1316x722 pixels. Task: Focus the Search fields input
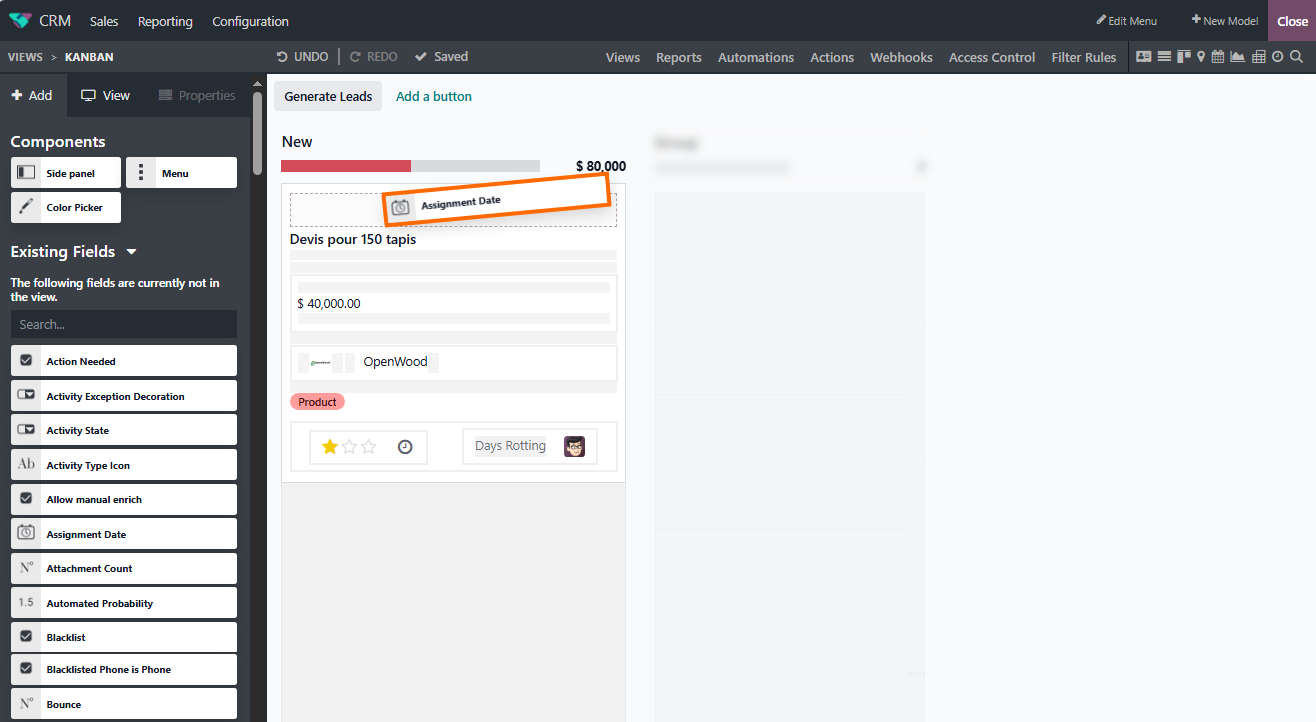(x=124, y=324)
